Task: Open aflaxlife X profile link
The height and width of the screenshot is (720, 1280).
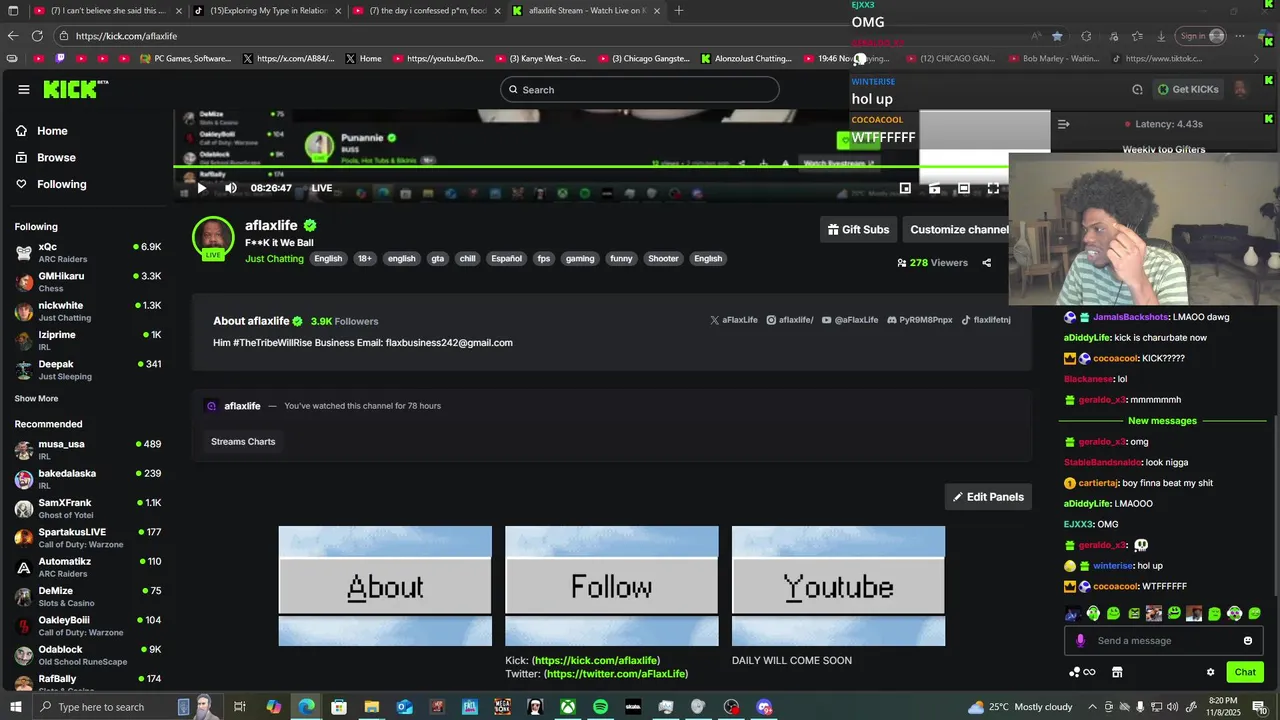Action: [734, 320]
